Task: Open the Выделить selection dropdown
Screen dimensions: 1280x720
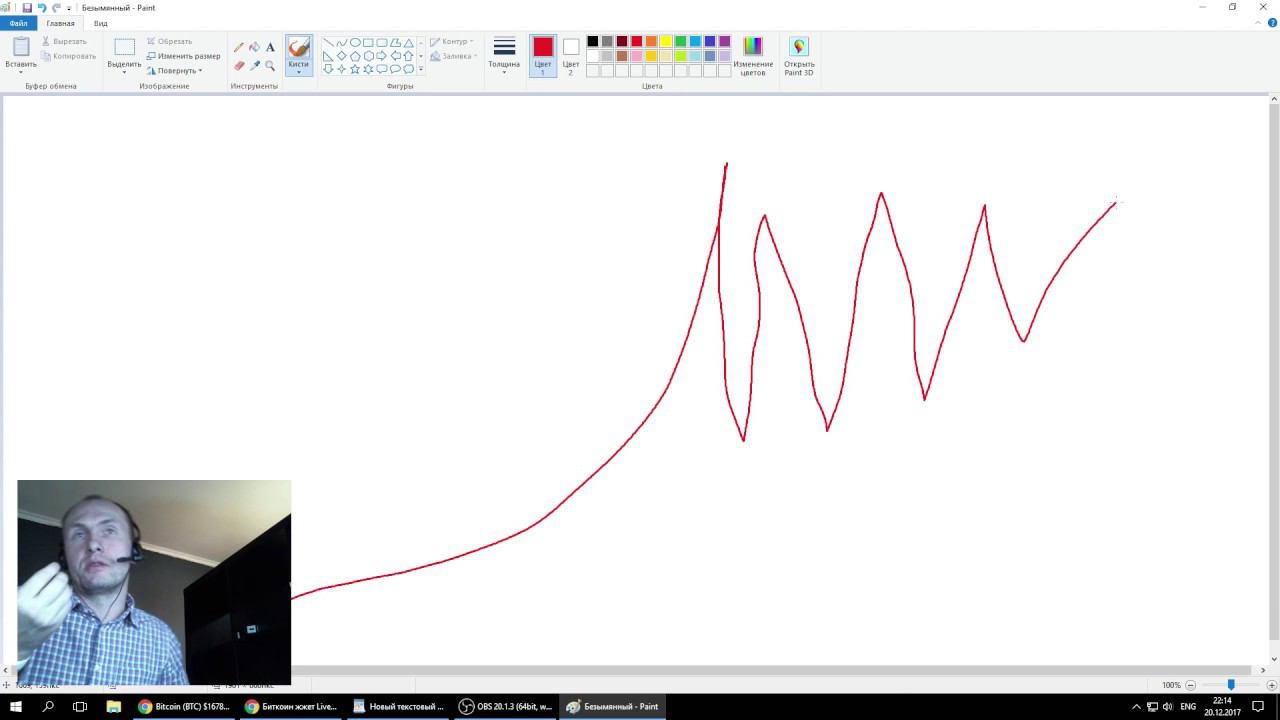Action: (124, 66)
